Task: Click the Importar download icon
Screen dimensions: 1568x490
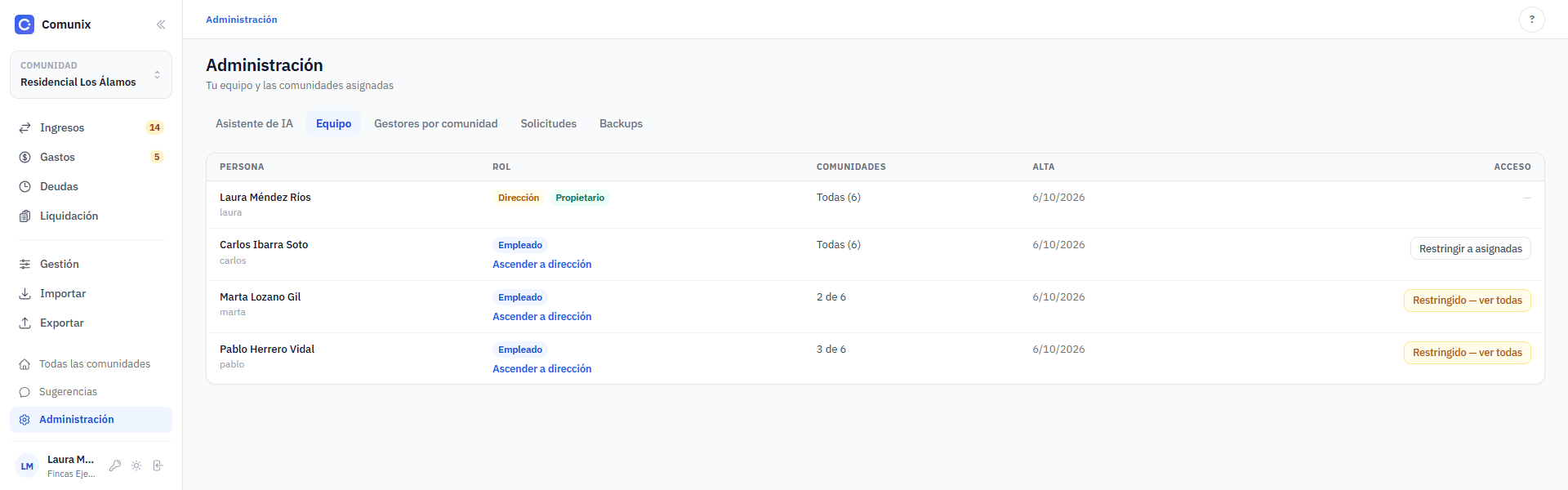Action: [24, 293]
